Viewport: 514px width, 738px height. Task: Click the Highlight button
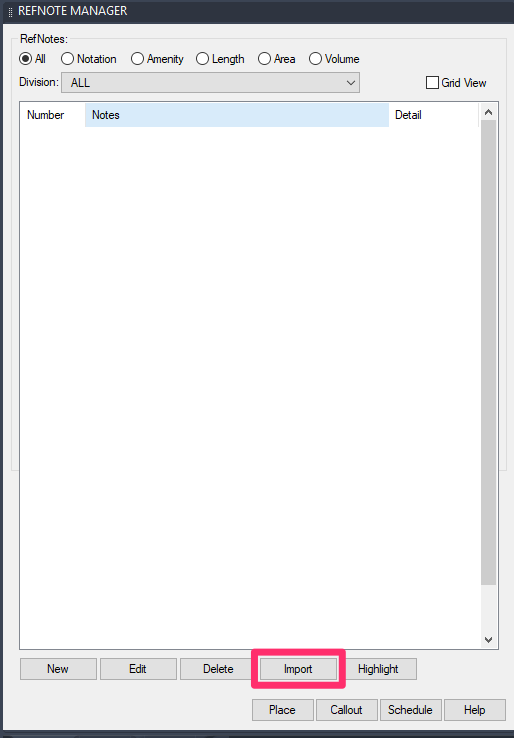click(x=378, y=669)
